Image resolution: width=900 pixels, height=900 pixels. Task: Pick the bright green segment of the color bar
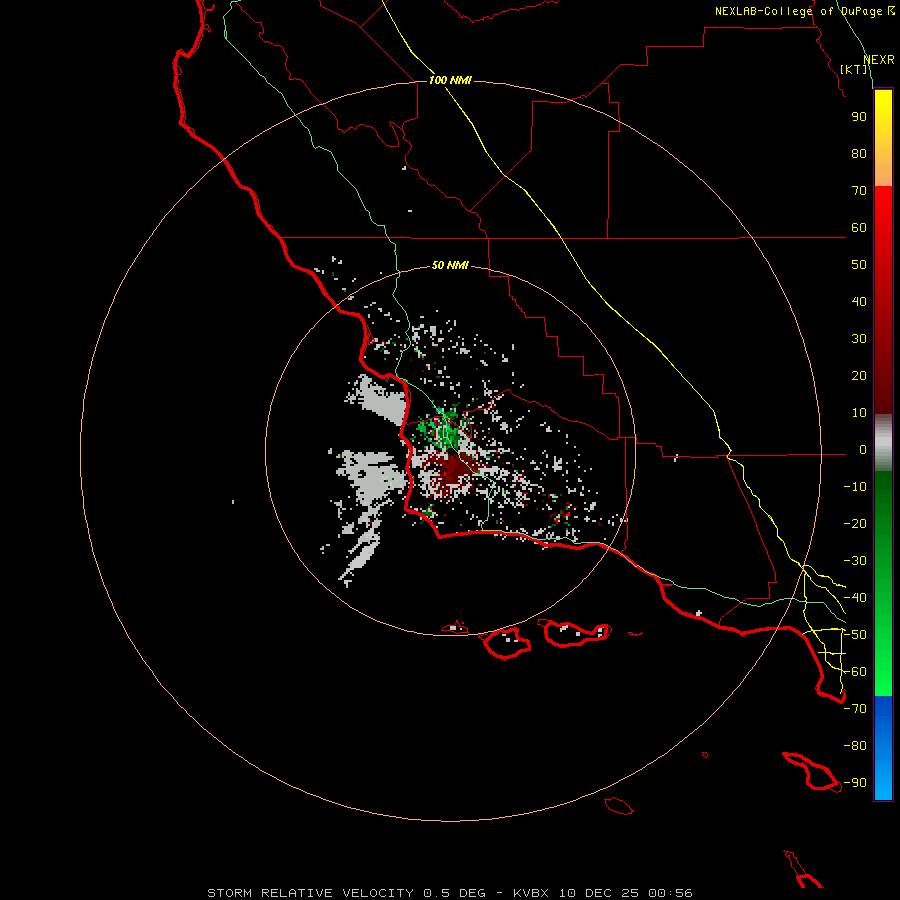[883, 660]
